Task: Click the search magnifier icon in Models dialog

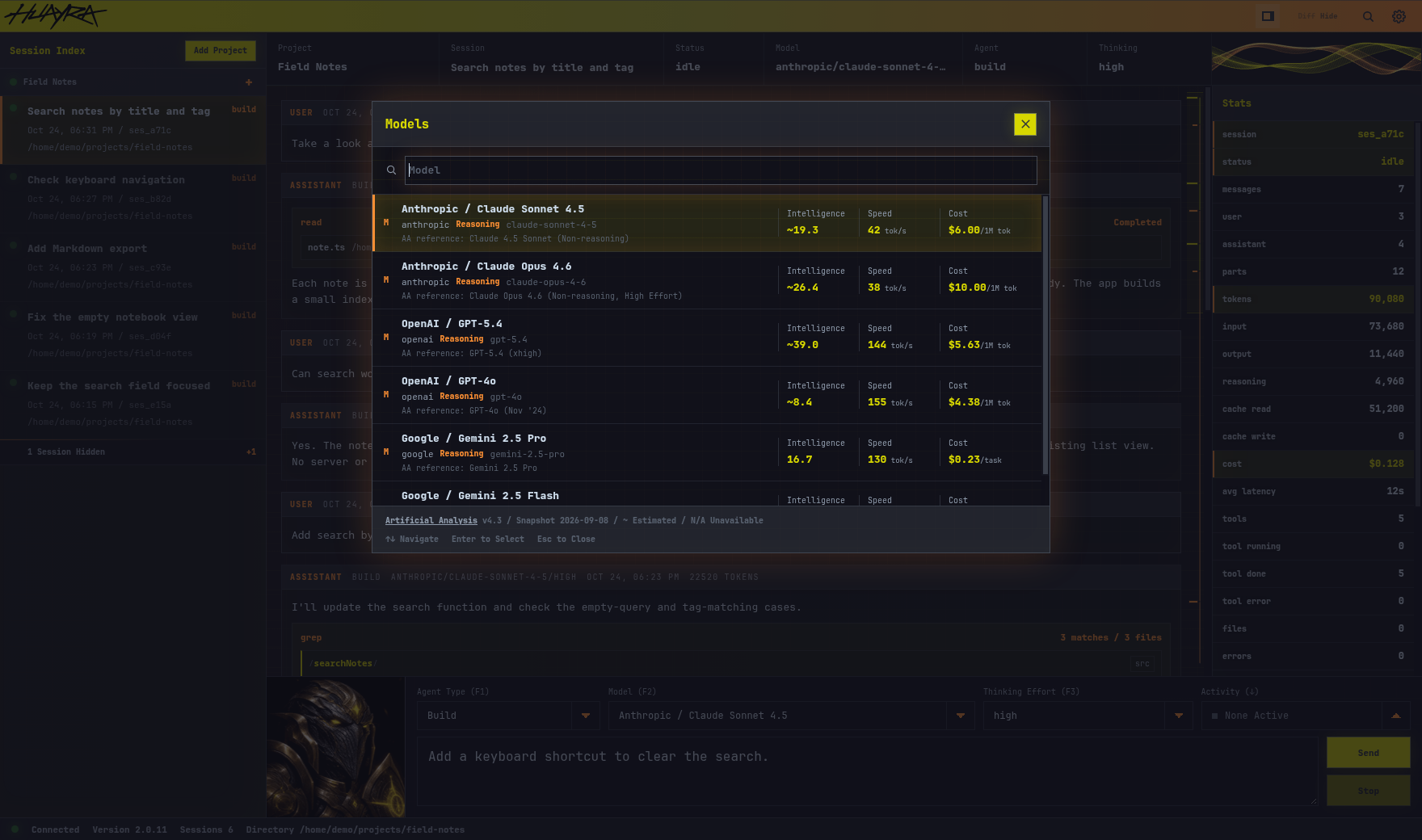Action: (391, 170)
